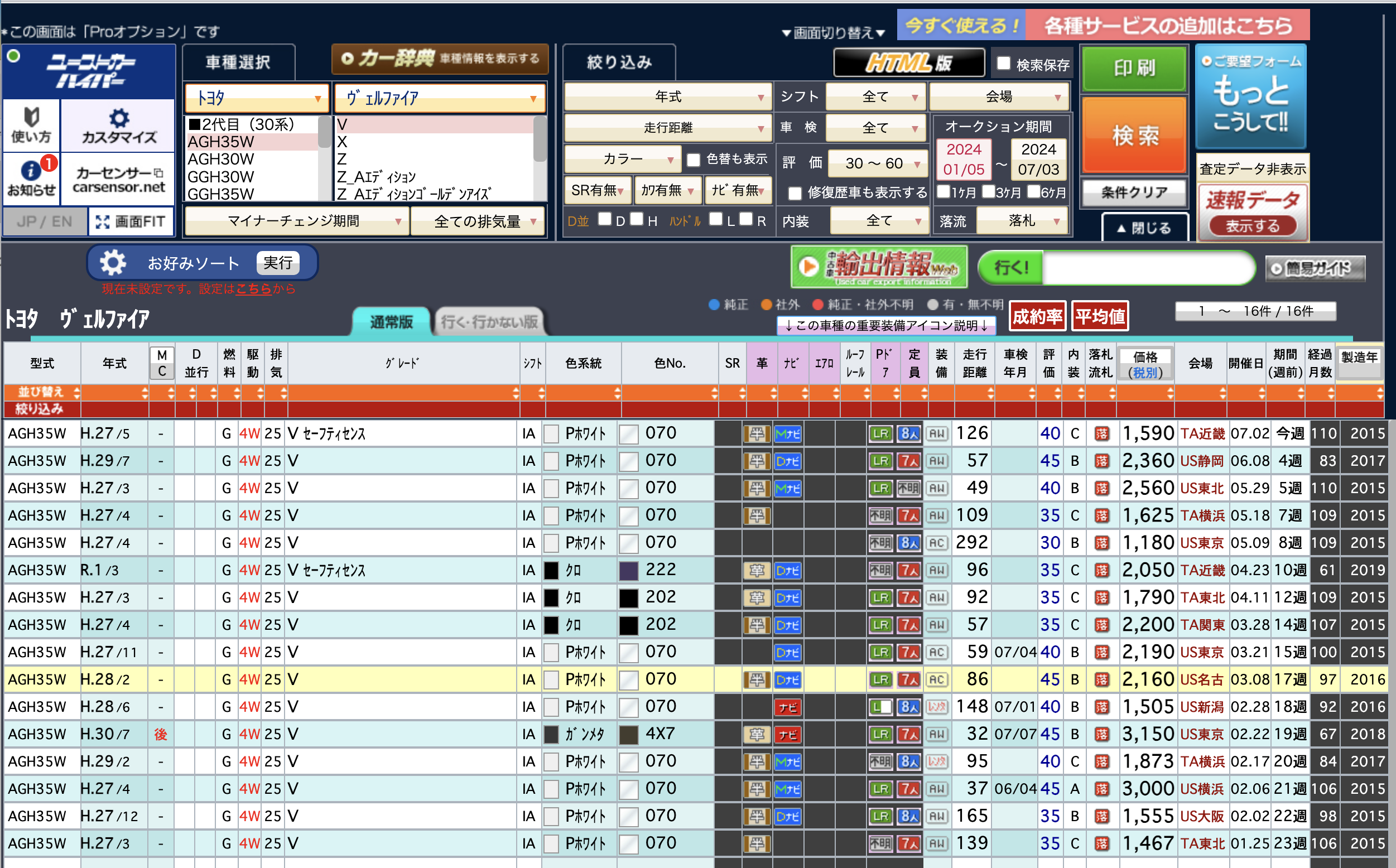Click the LR power door icon in 2,560 row

click(x=880, y=489)
